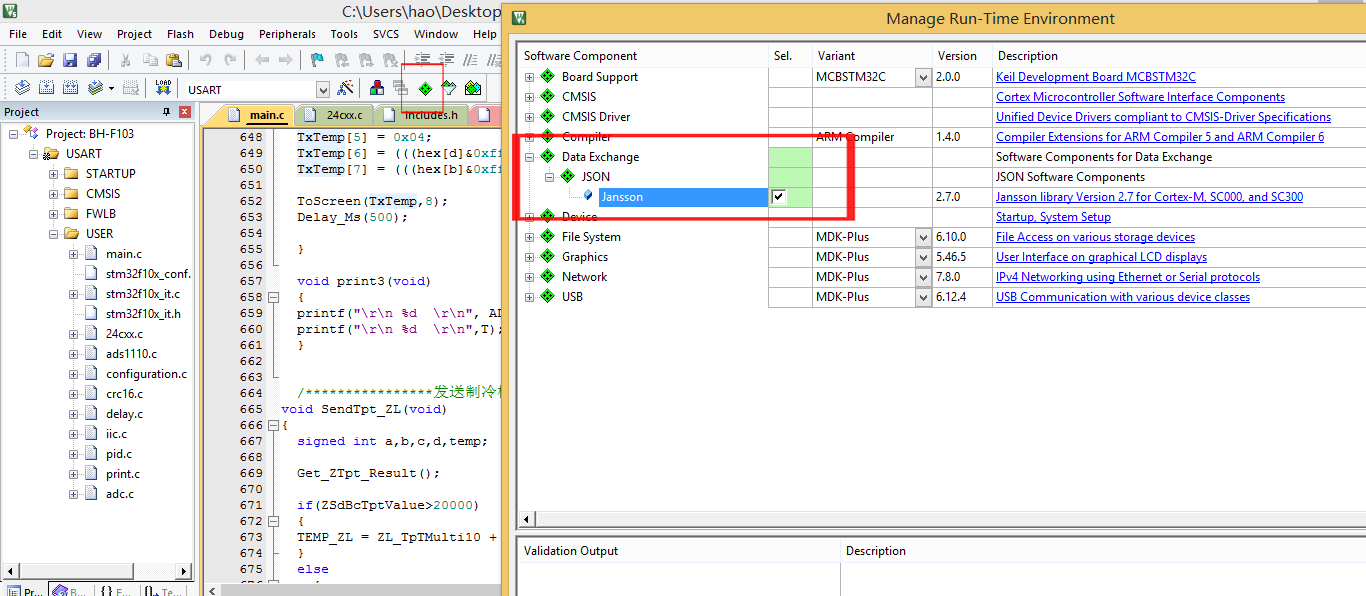The width and height of the screenshot is (1366, 596).
Task: Uncheck the Jansson component checkbox
Action: pyautogui.click(x=779, y=197)
